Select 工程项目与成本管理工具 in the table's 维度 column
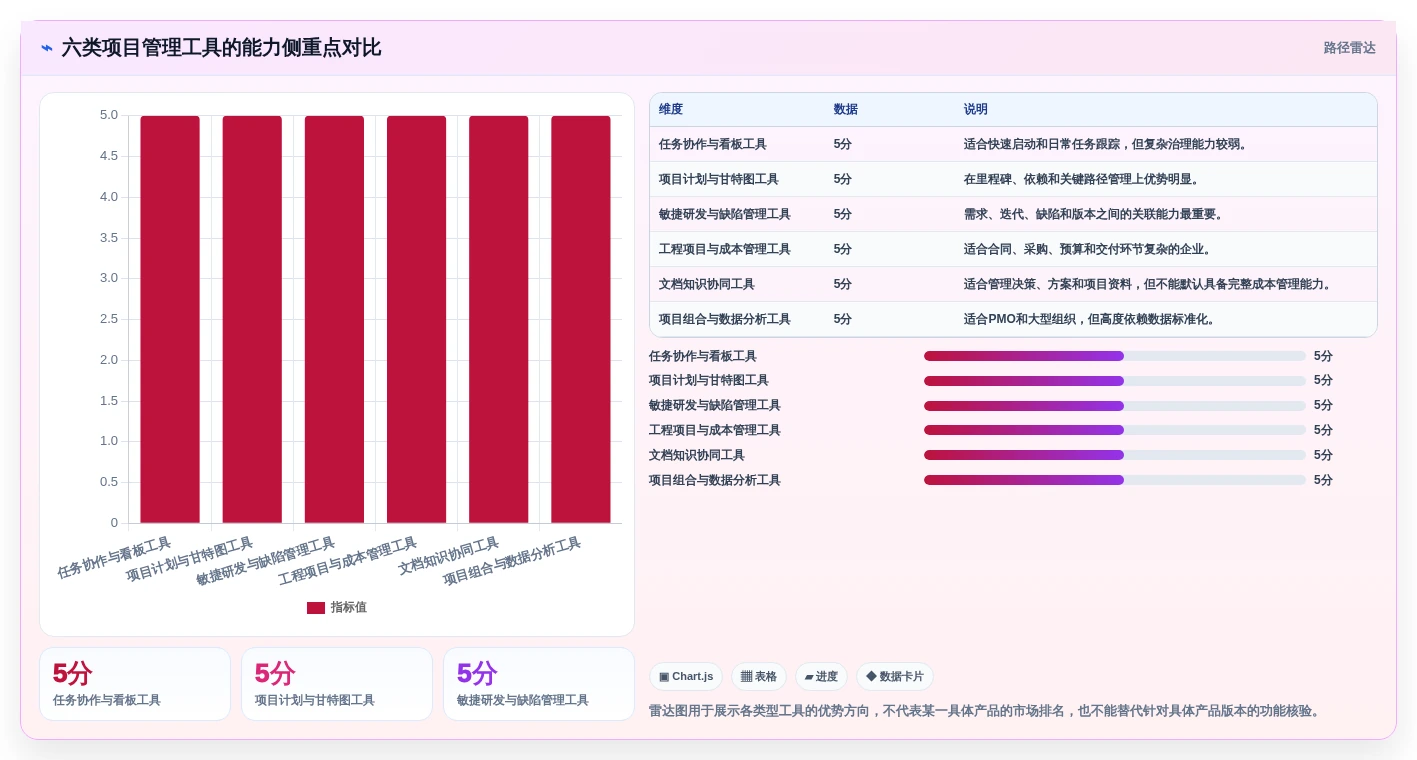 pyautogui.click(x=725, y=249)
